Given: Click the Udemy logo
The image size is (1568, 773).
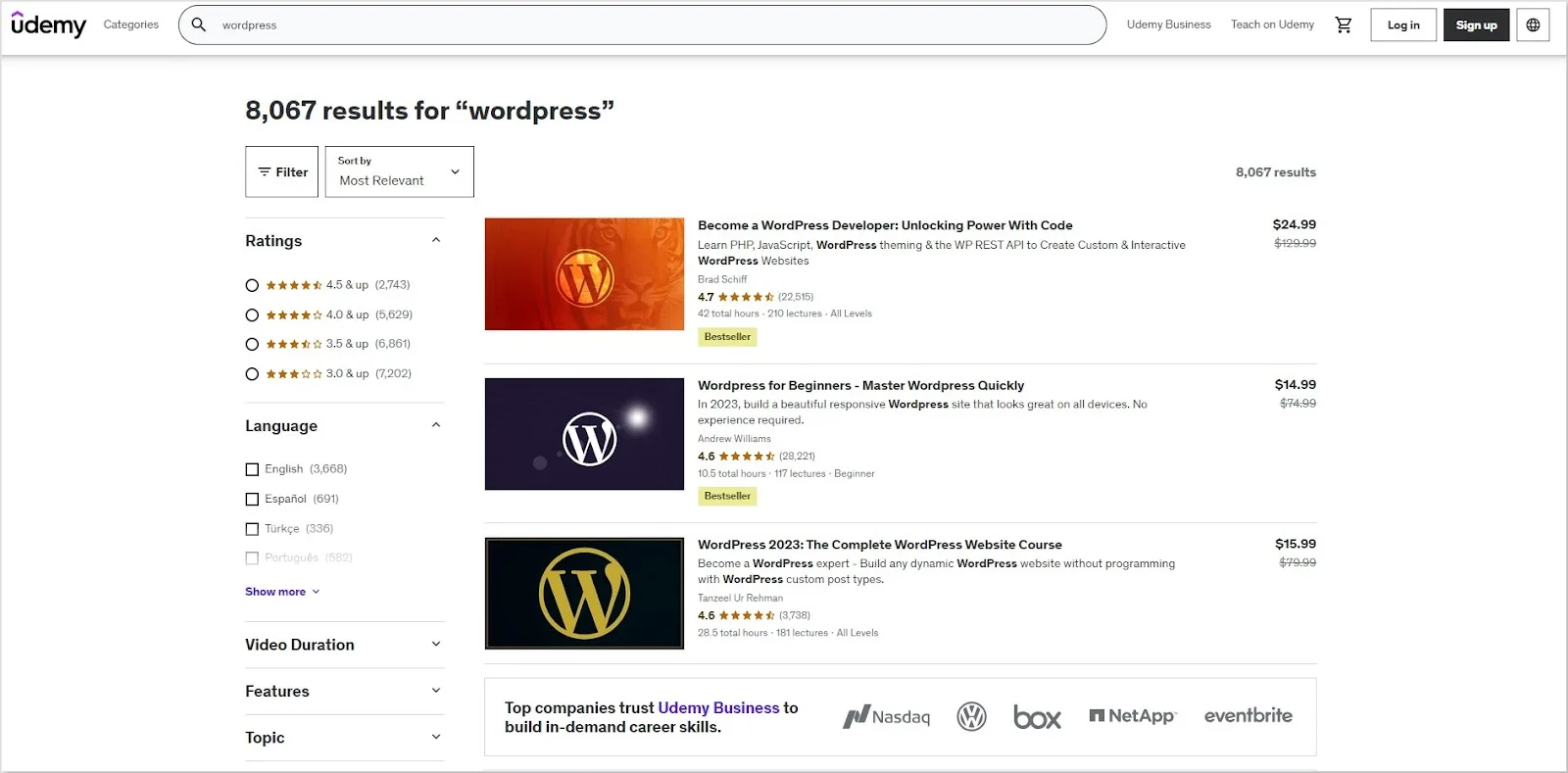Looking at the screenshot, I should [x=48, y=24].
